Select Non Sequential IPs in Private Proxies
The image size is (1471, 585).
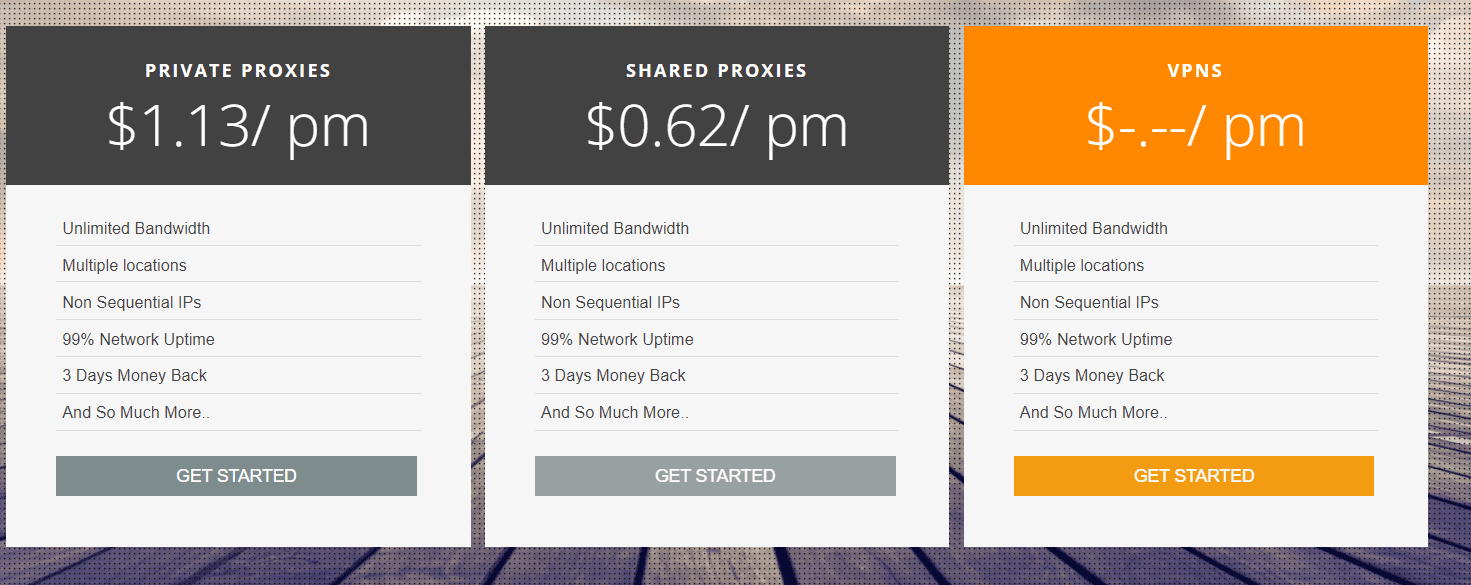(132, 302)
